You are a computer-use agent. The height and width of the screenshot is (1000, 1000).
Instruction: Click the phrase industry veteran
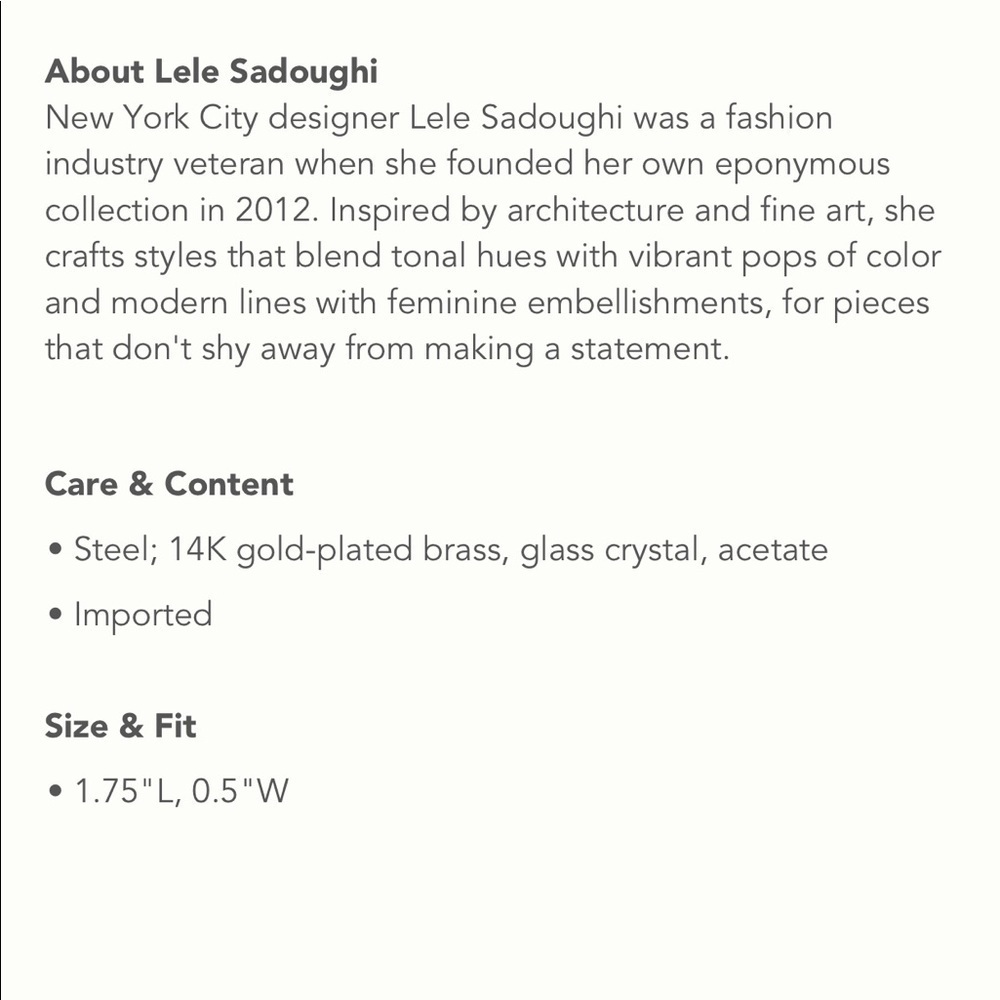(165, 165)
